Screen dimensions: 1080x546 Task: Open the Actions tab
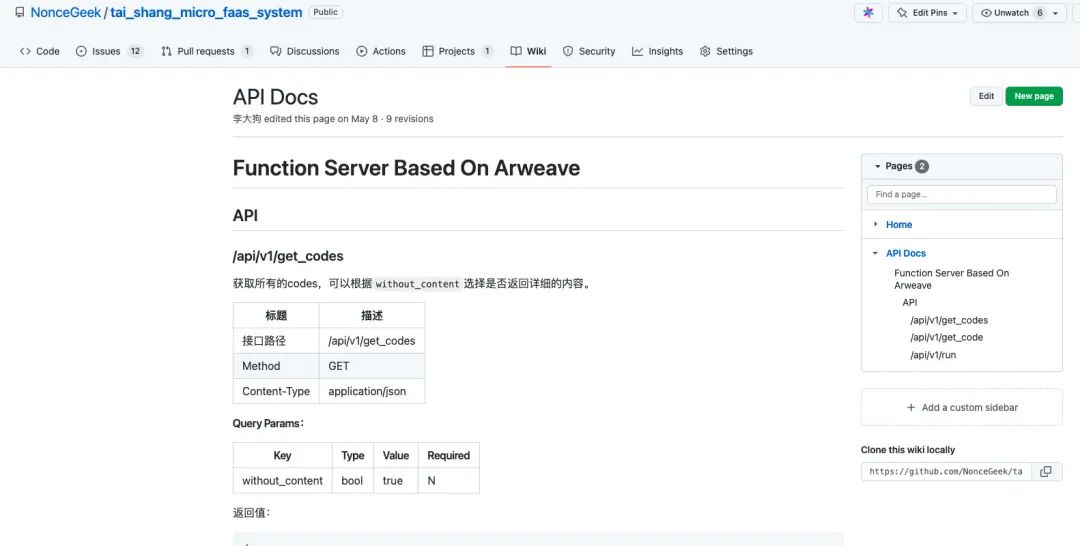381,51
